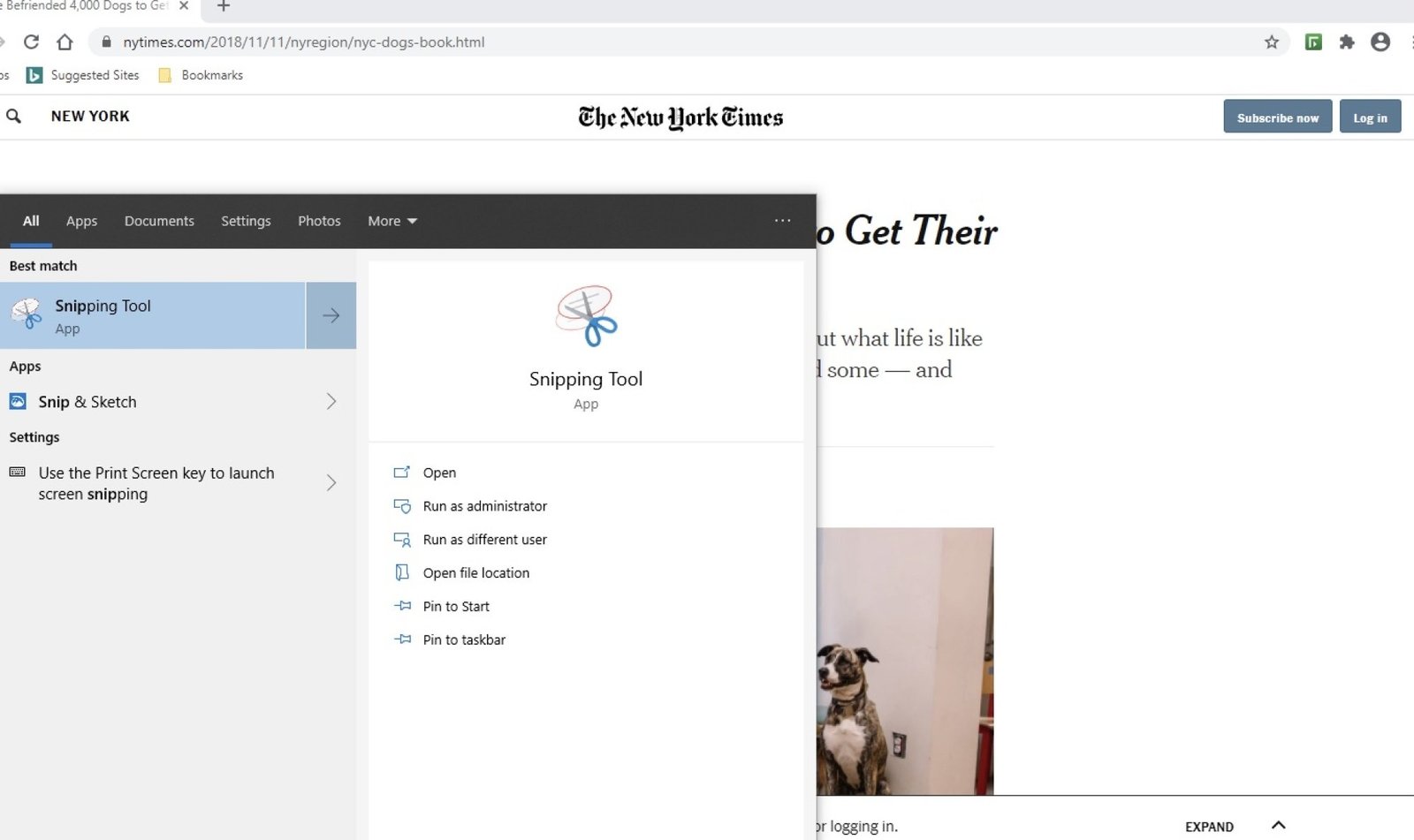Open search options ellipsis menu
1414x840 pixels.
click(782, 221)
